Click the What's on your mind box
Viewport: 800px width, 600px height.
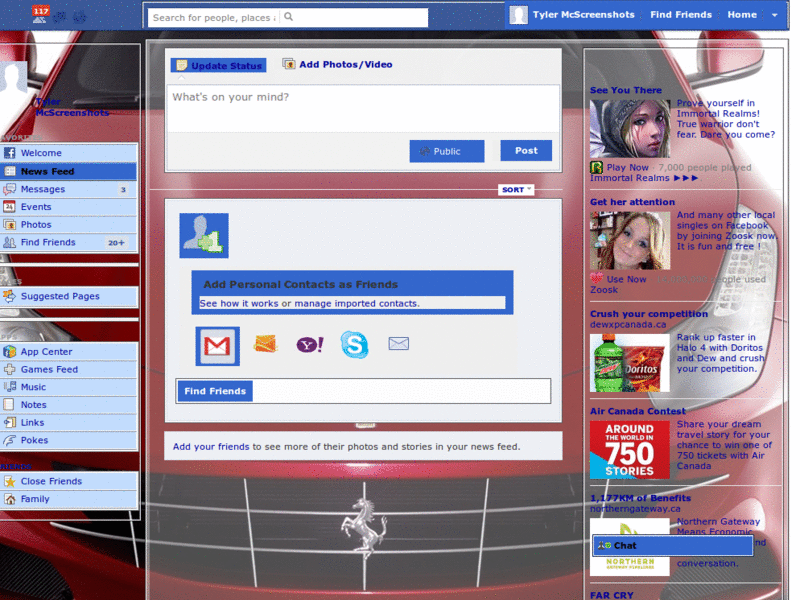(x=363, y=109)
